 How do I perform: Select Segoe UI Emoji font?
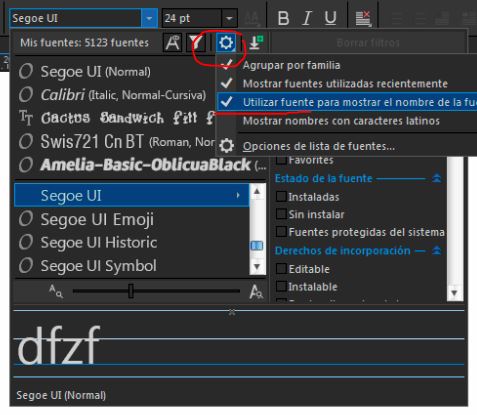pyautogui.click(x=97, y=219)
